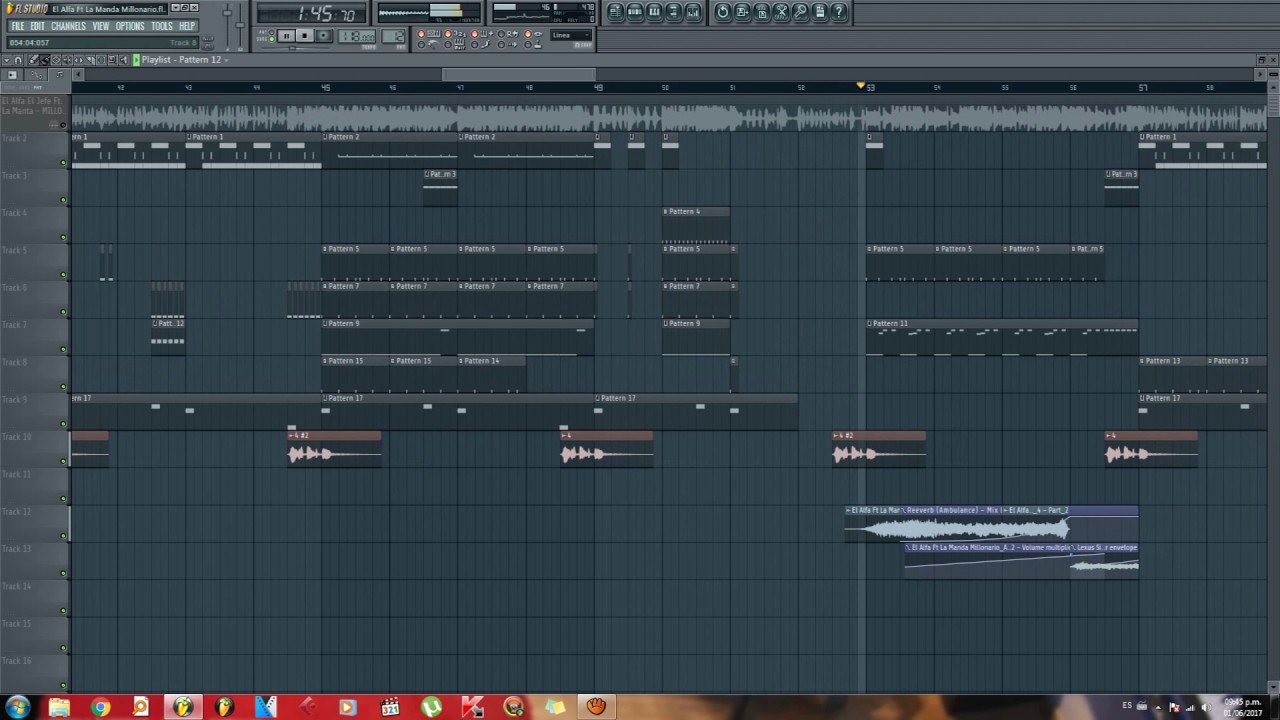
Task: Open the audio editor scissors icon
Action: tap(781, 12)
